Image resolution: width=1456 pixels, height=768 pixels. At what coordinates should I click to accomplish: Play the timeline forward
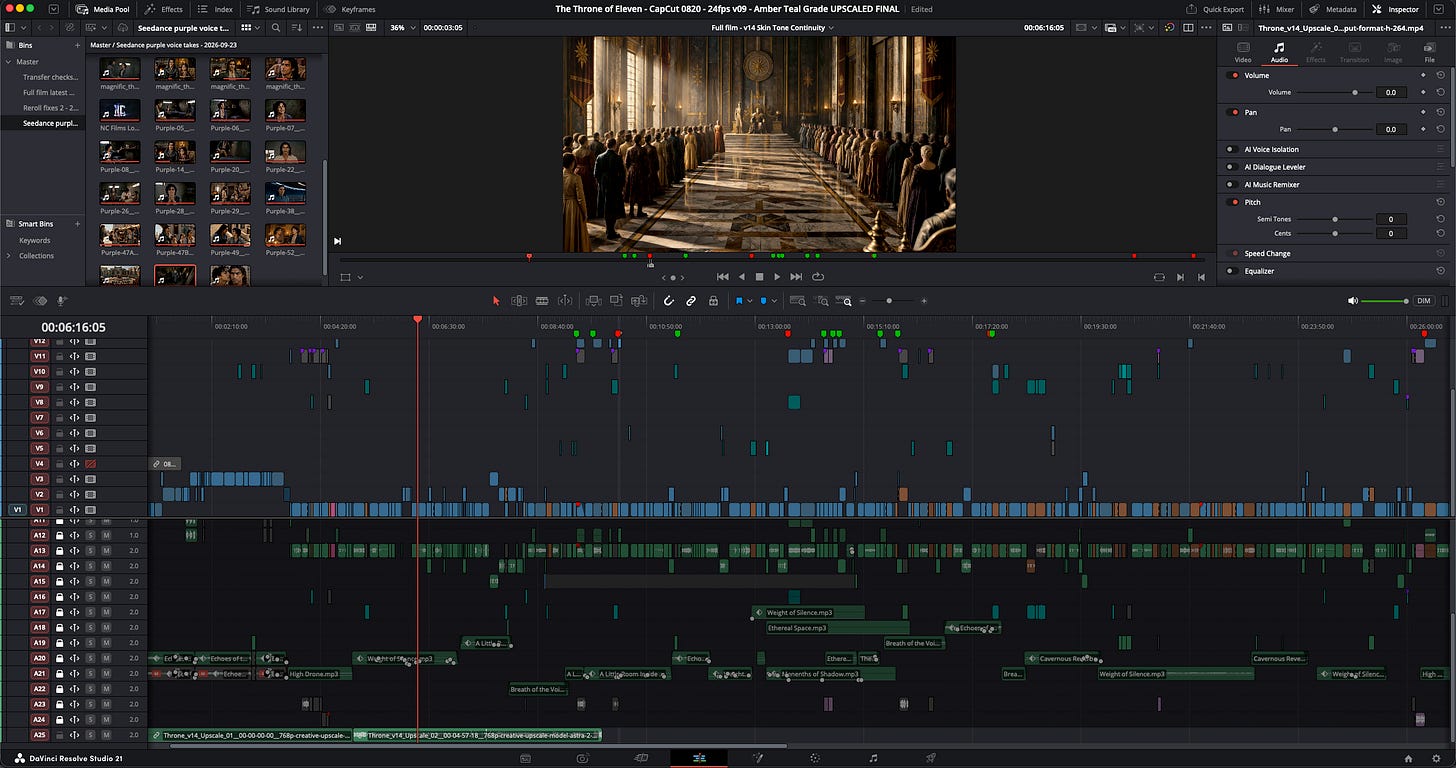point(777,277)
